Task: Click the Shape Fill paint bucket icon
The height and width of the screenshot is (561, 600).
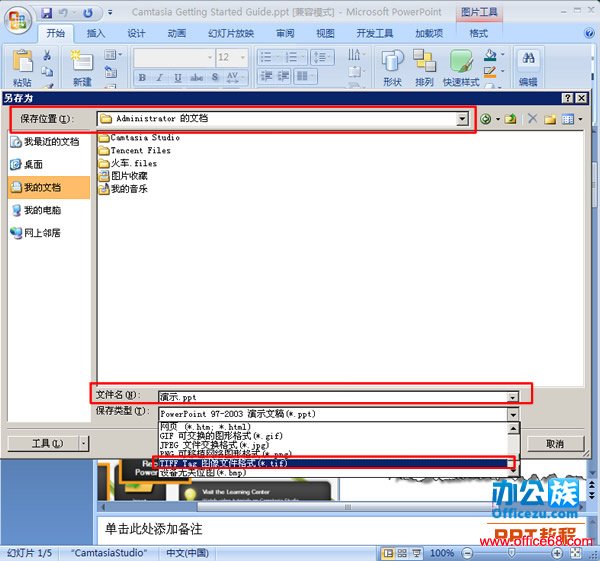Action: 490,55
